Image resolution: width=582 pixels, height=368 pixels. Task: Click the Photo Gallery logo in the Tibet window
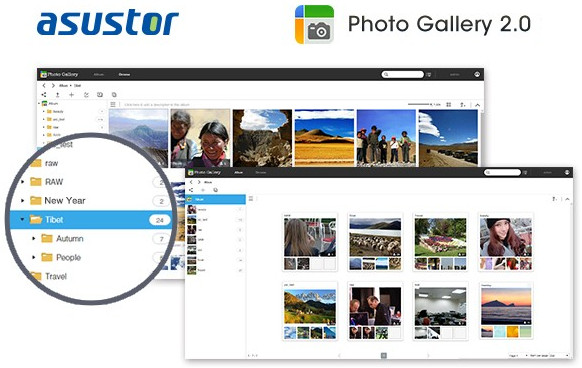click(x=59, y=74)
